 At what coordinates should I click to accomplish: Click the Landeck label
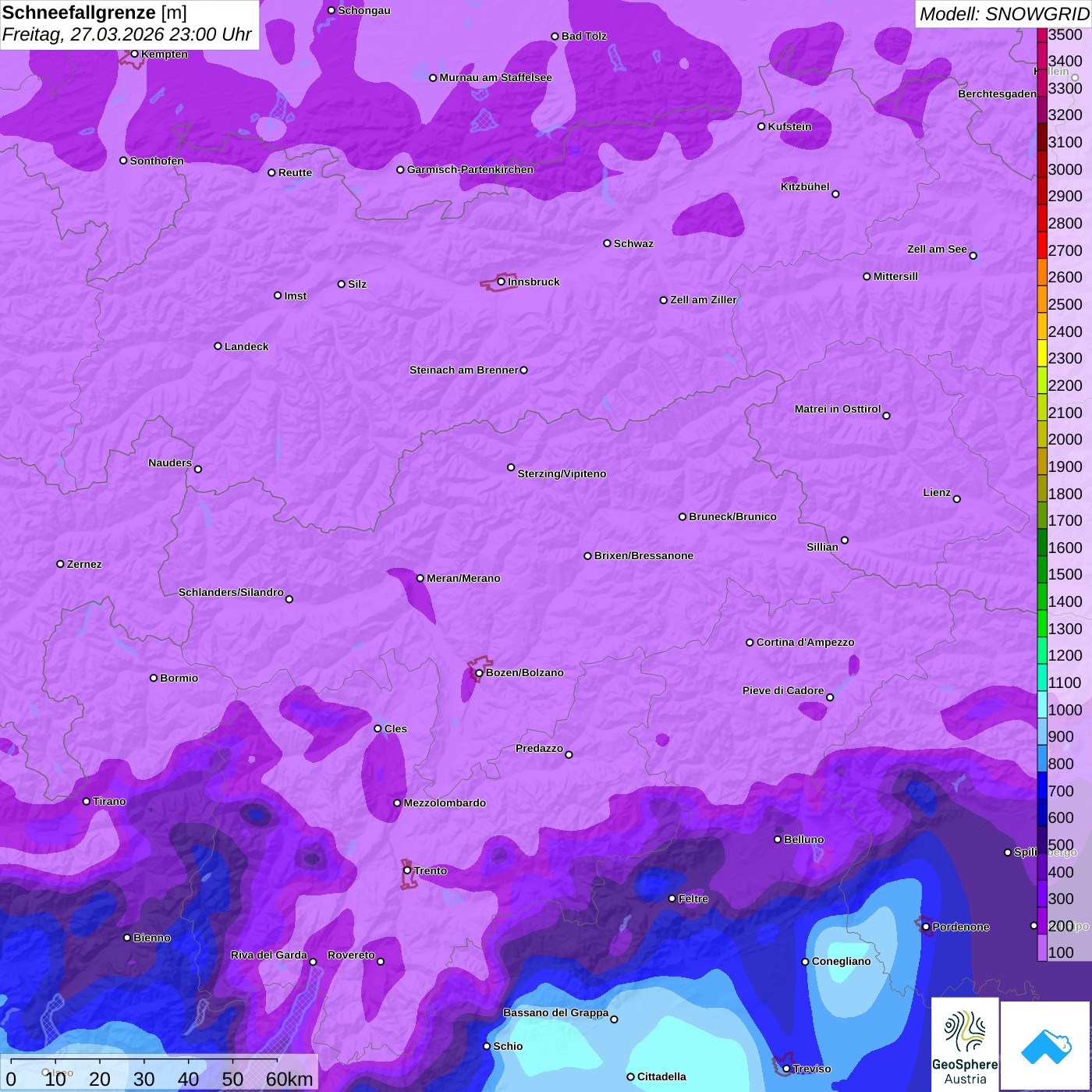(246, 346)
